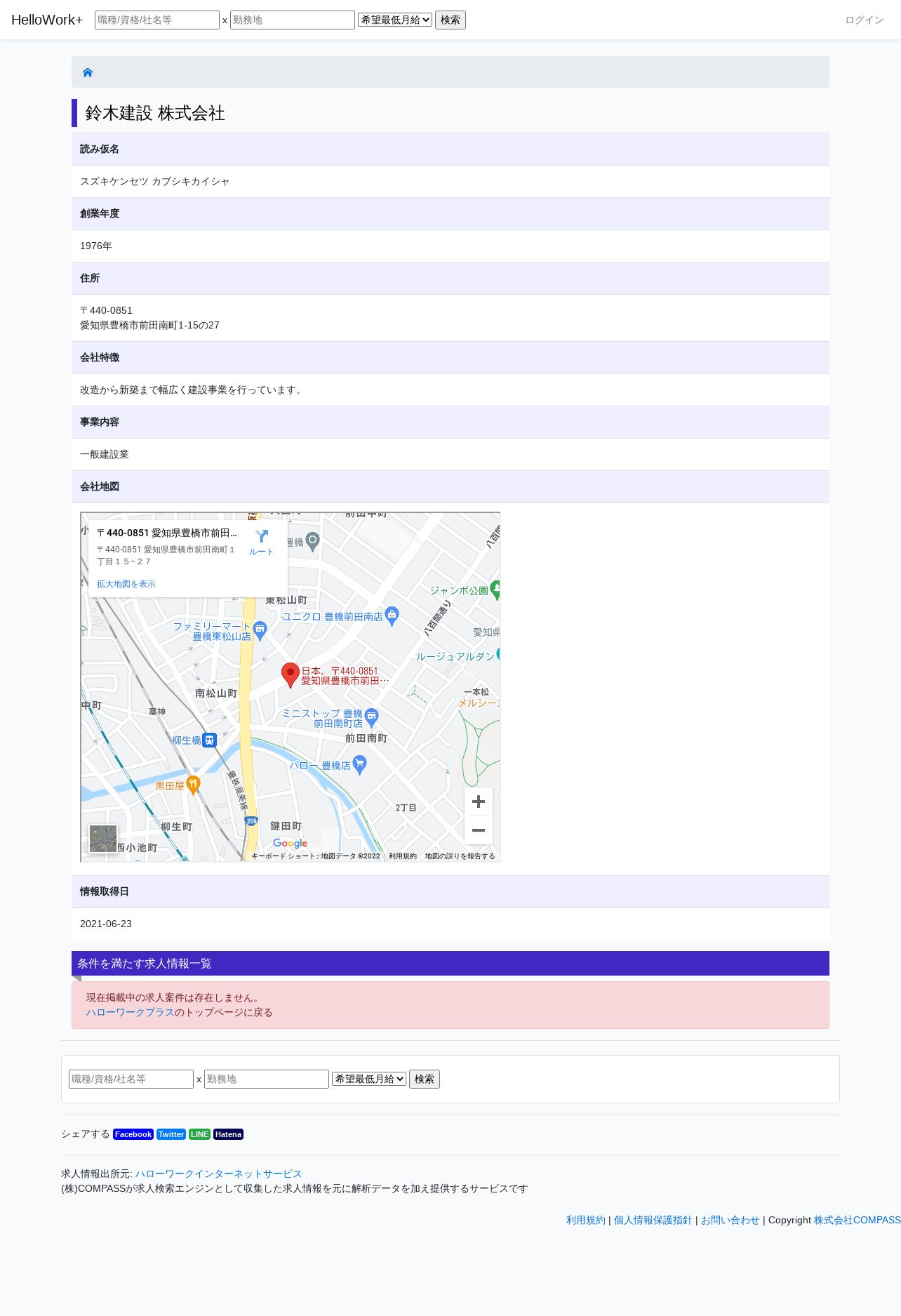Open the 個人情報保護指針 footer link
The image size is (901, 1316).
point(653,1220)
